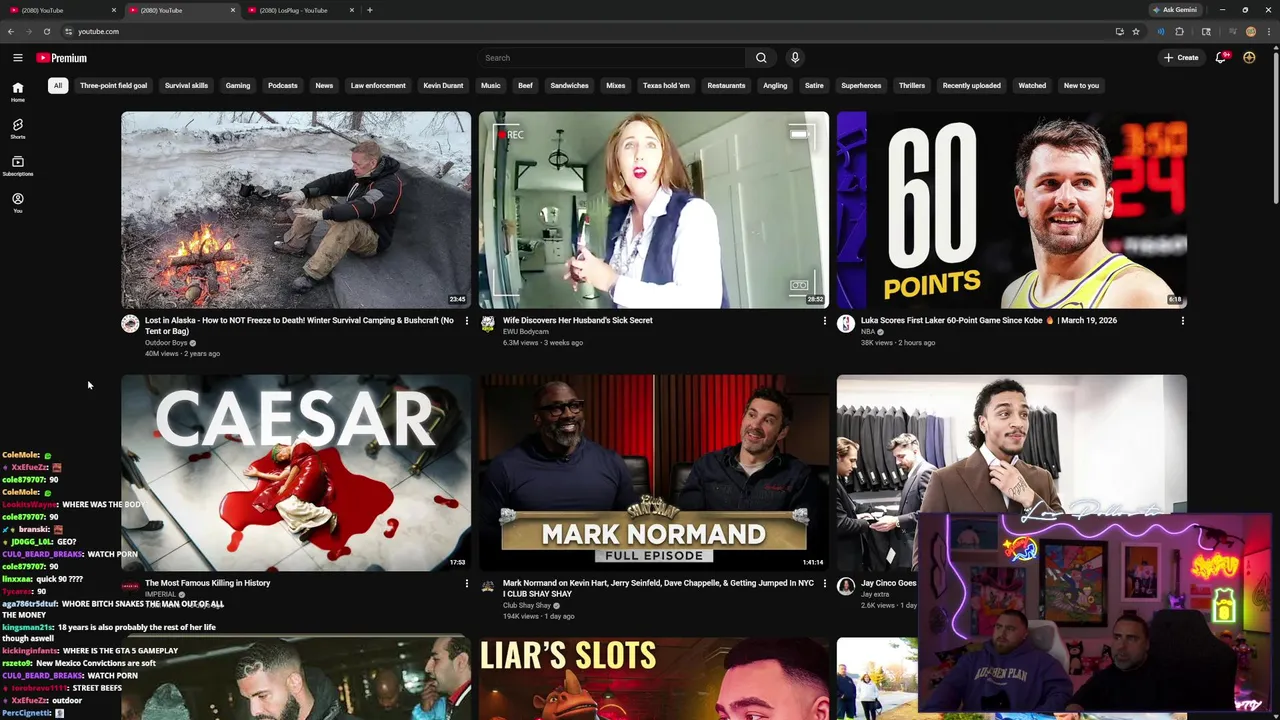
Task: Open more options for Mark Normand video
Action: (x=824, y=583)
